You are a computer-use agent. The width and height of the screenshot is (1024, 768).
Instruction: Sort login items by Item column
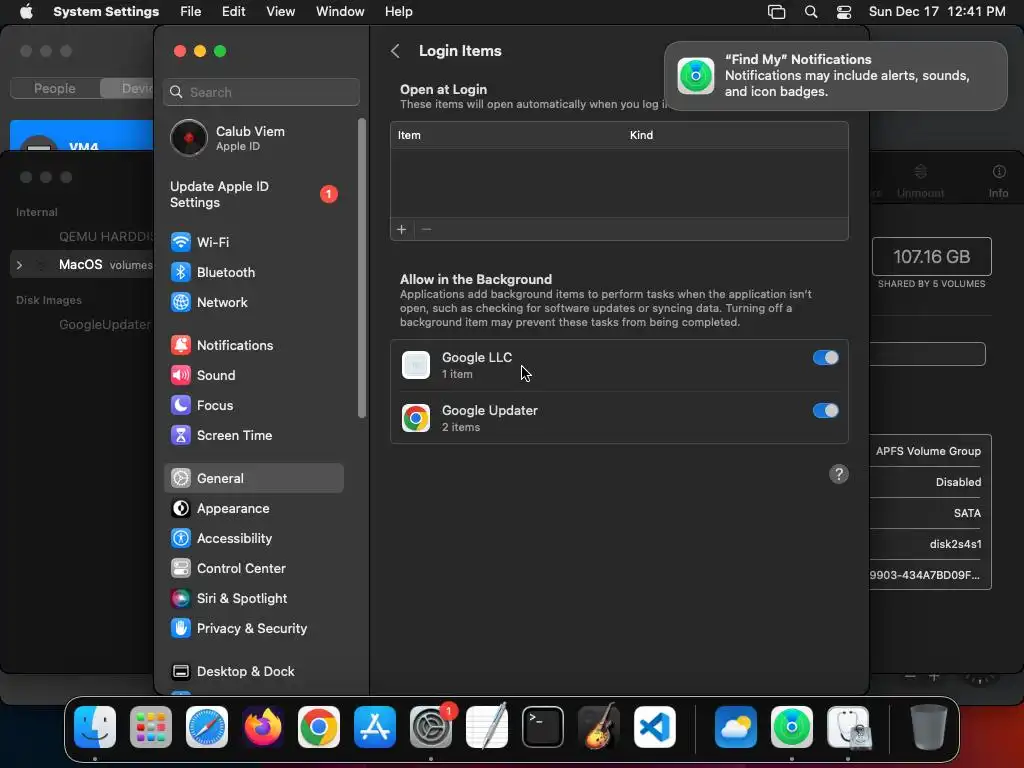click(x=409, y=135)
